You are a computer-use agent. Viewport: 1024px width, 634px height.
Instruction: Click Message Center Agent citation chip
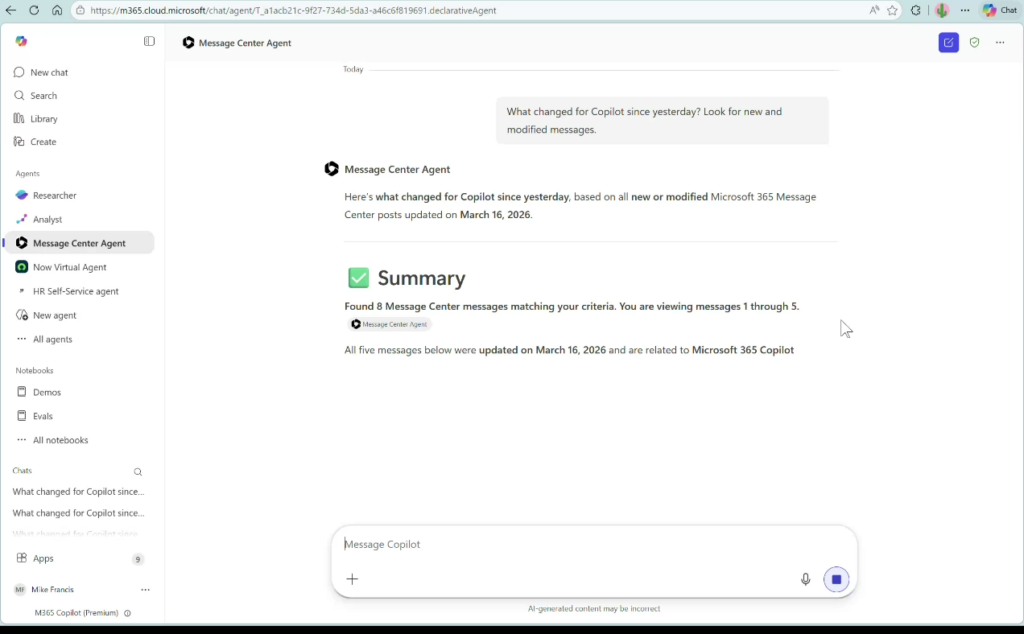pos(390,324)
